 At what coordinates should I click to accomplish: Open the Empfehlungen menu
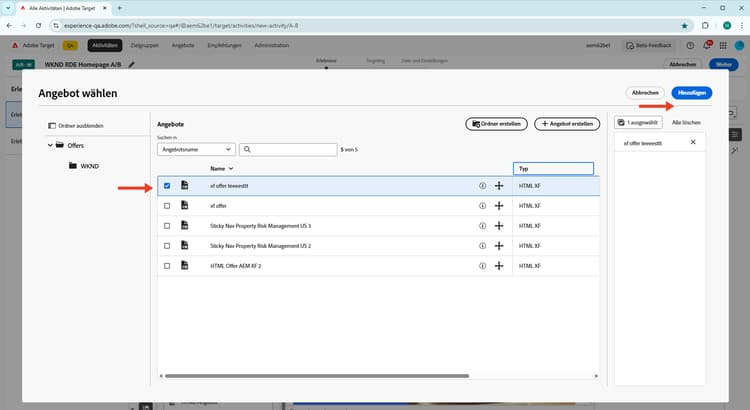[x=224, y=45]
